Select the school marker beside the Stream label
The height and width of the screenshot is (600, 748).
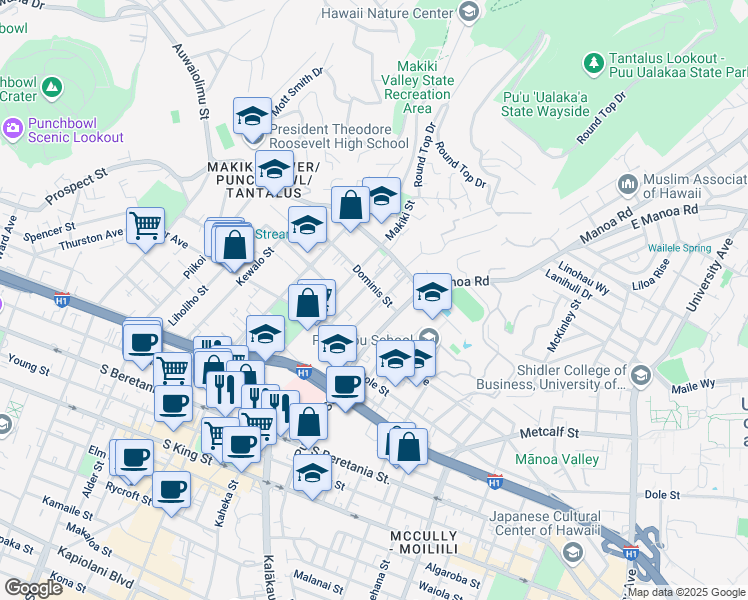(x=307, y=225)
